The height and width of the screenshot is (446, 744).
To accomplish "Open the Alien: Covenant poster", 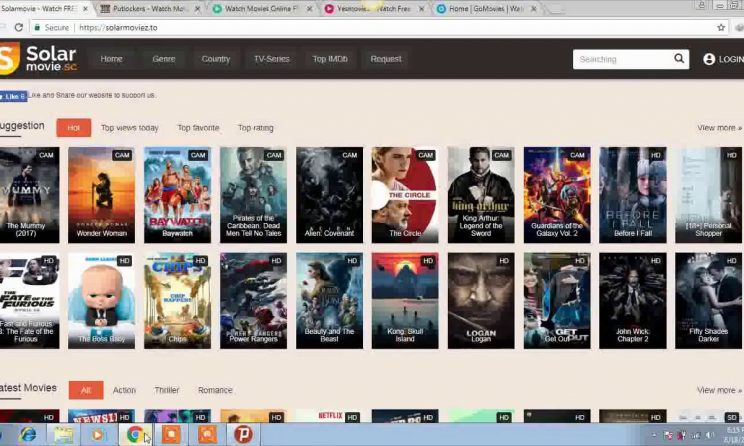I will click(329, 195).
